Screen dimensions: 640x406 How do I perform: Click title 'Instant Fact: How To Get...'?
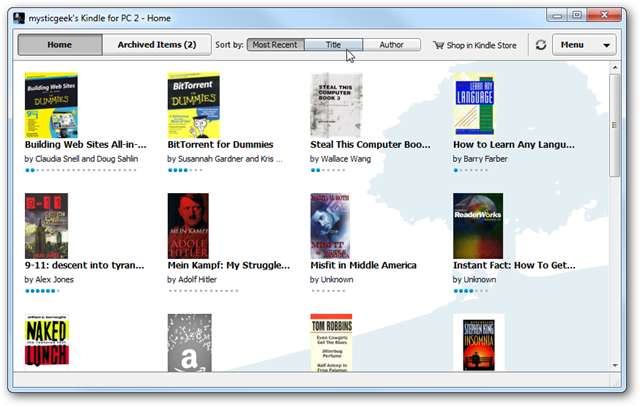coord(514,265)
